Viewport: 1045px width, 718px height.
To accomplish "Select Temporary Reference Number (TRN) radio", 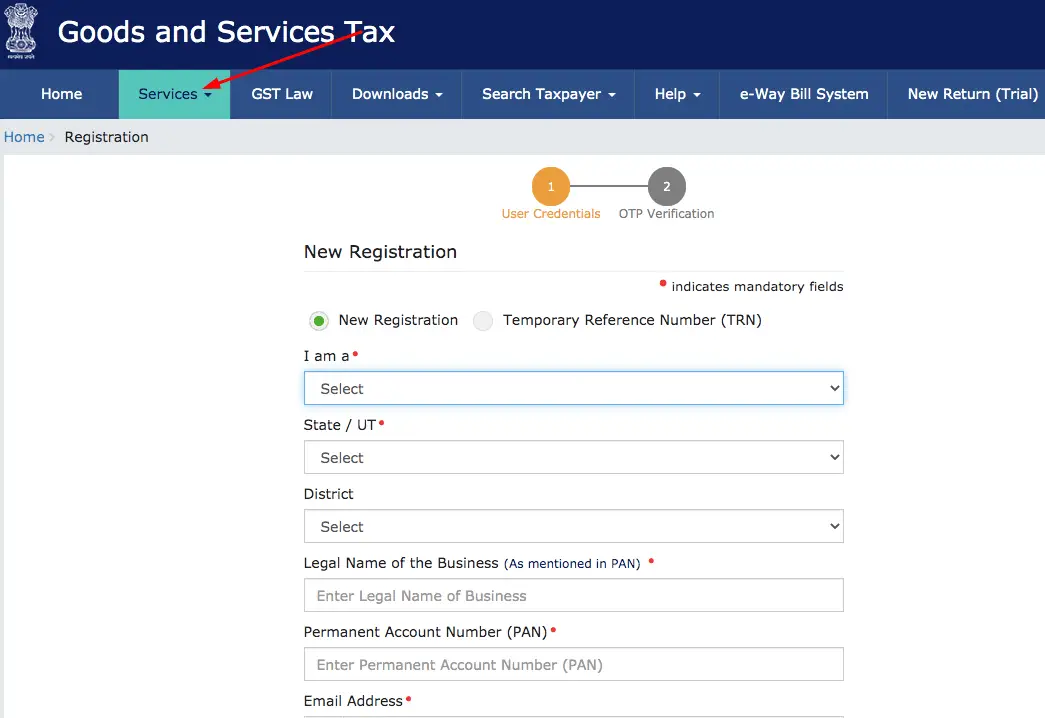I will [x=483, y=321].
